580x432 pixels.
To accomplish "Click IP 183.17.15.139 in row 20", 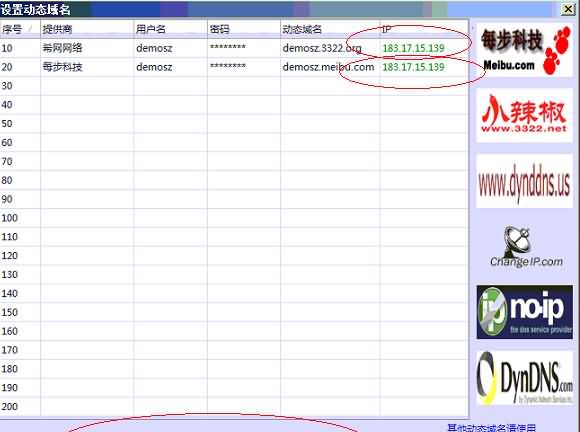I will coord(413,67).
